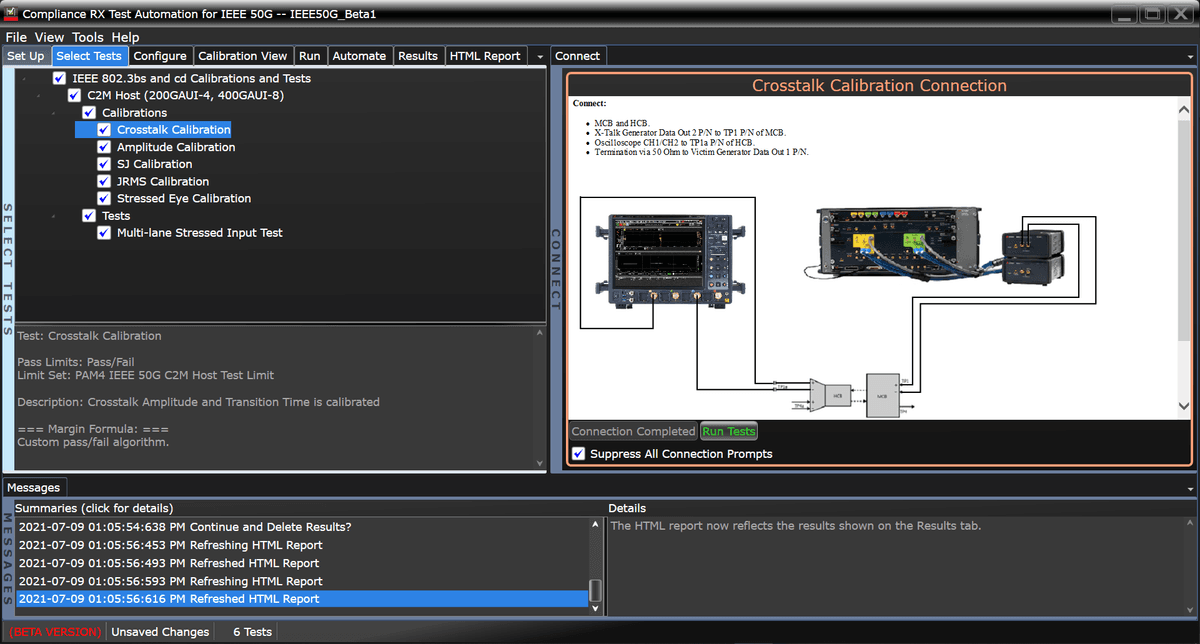
Task: Open the HTML Report tab
Action: click(485, 55)
